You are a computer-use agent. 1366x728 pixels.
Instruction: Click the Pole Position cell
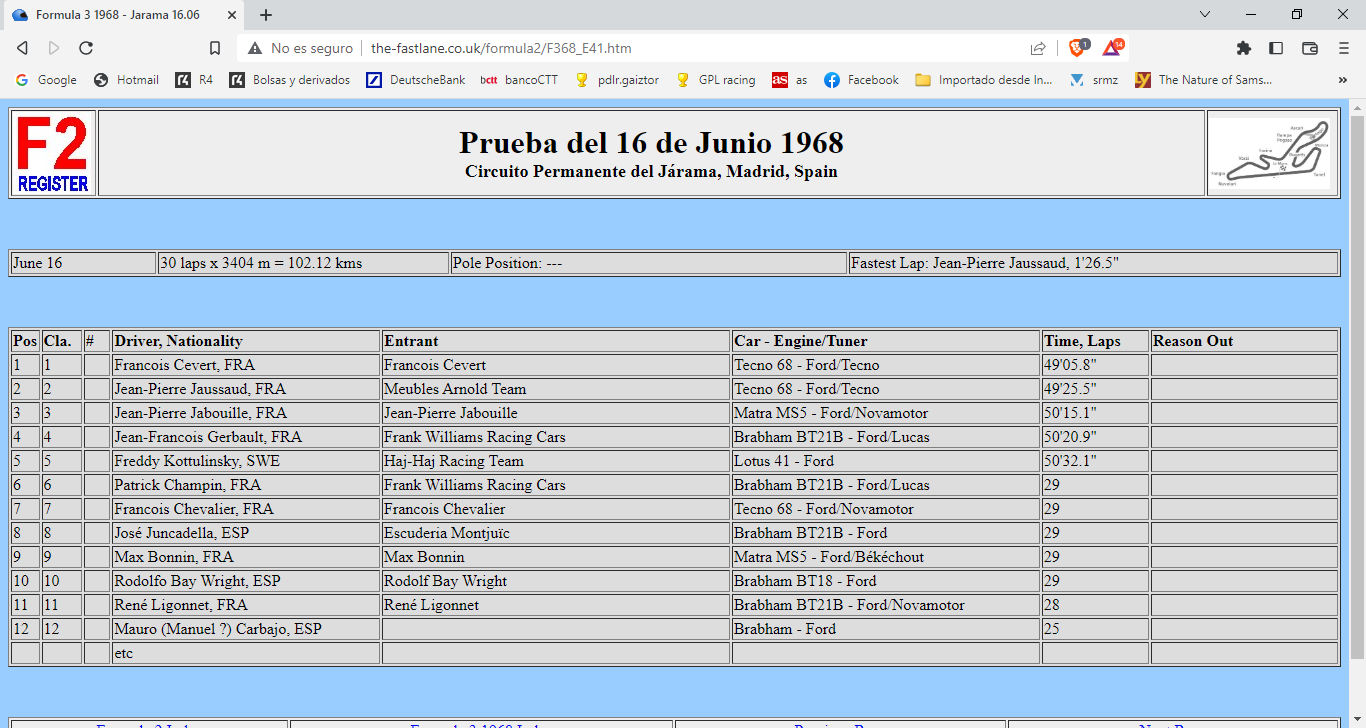coord(649,263)
